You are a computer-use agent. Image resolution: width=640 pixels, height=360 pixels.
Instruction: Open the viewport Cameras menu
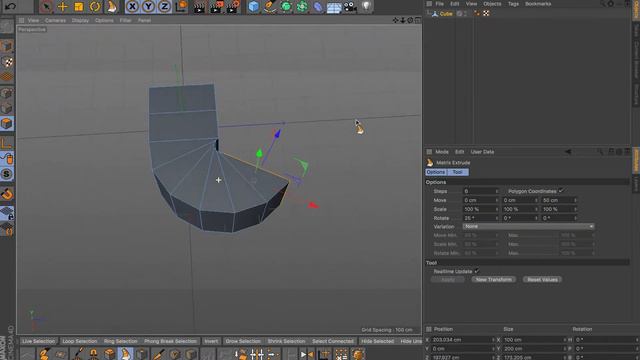coord(55,20)
